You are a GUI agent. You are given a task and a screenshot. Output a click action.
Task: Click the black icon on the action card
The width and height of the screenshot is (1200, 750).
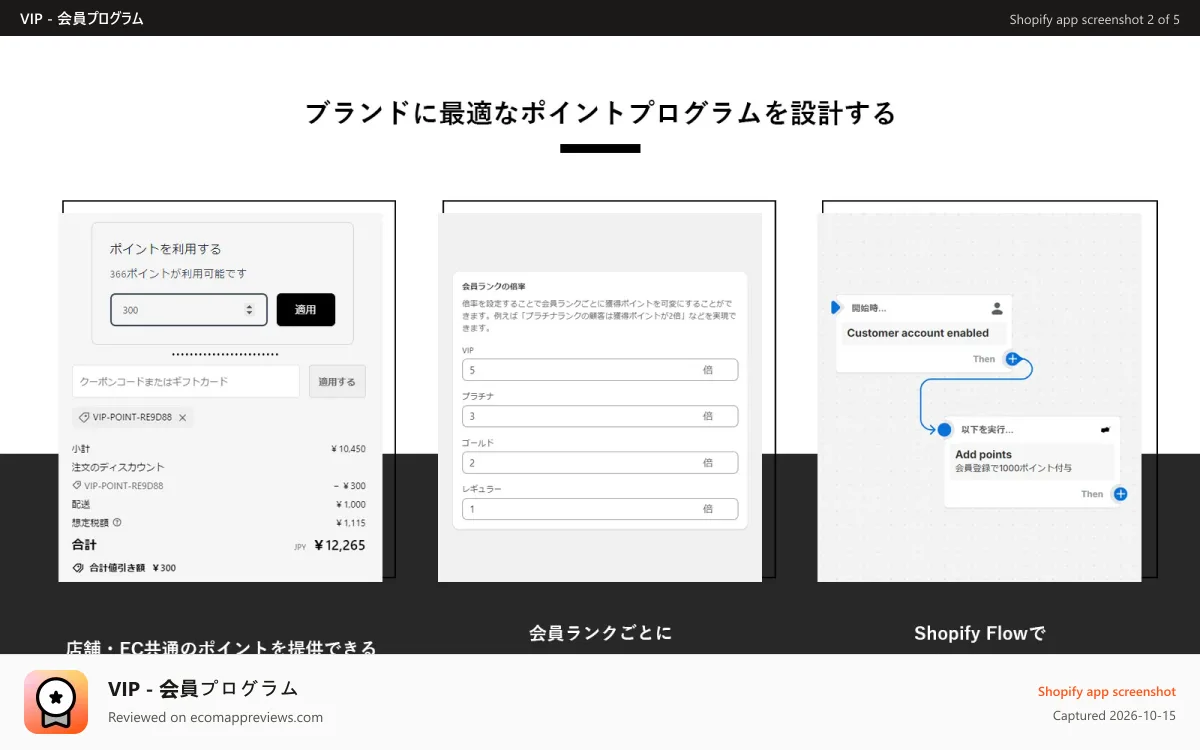[x=1105, y=429]
